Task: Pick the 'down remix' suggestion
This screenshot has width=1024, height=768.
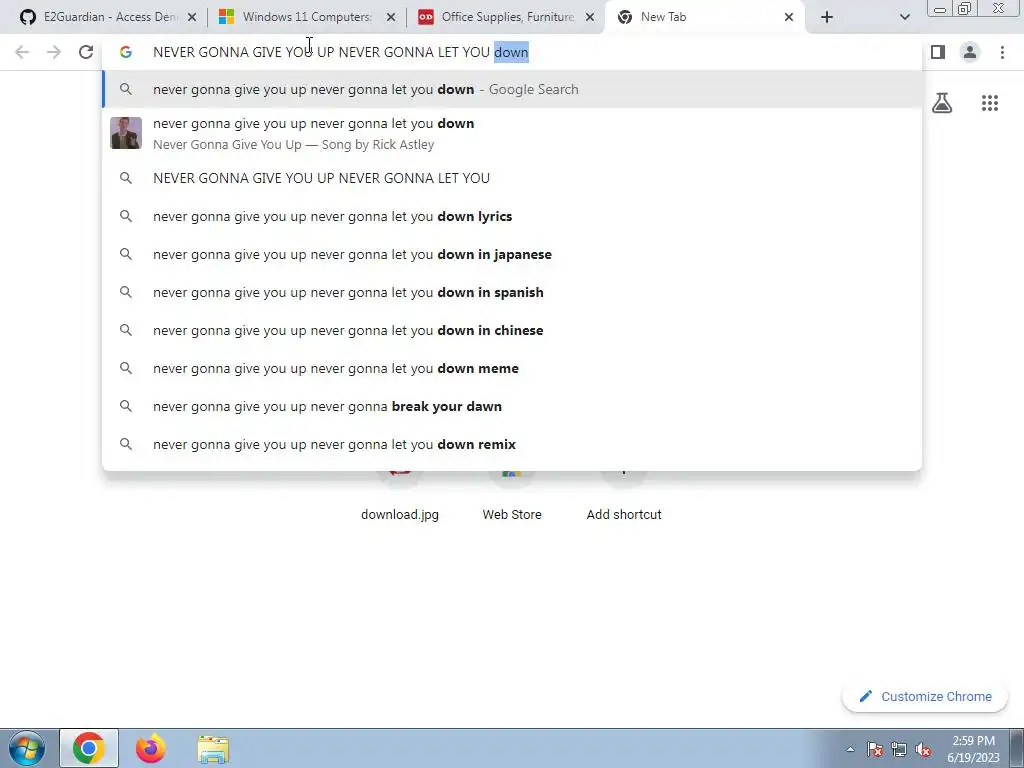Action: click(512, 444)
